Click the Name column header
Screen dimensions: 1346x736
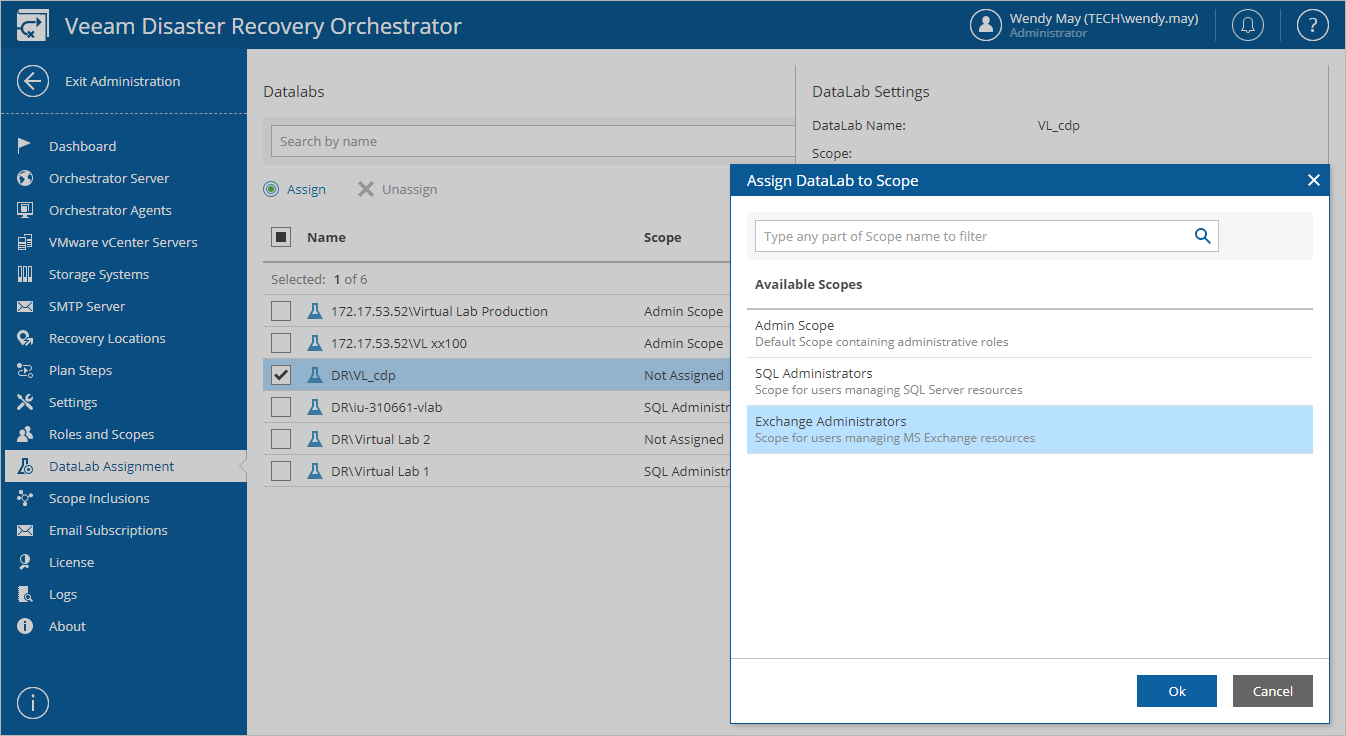click(x=326, y=237)
